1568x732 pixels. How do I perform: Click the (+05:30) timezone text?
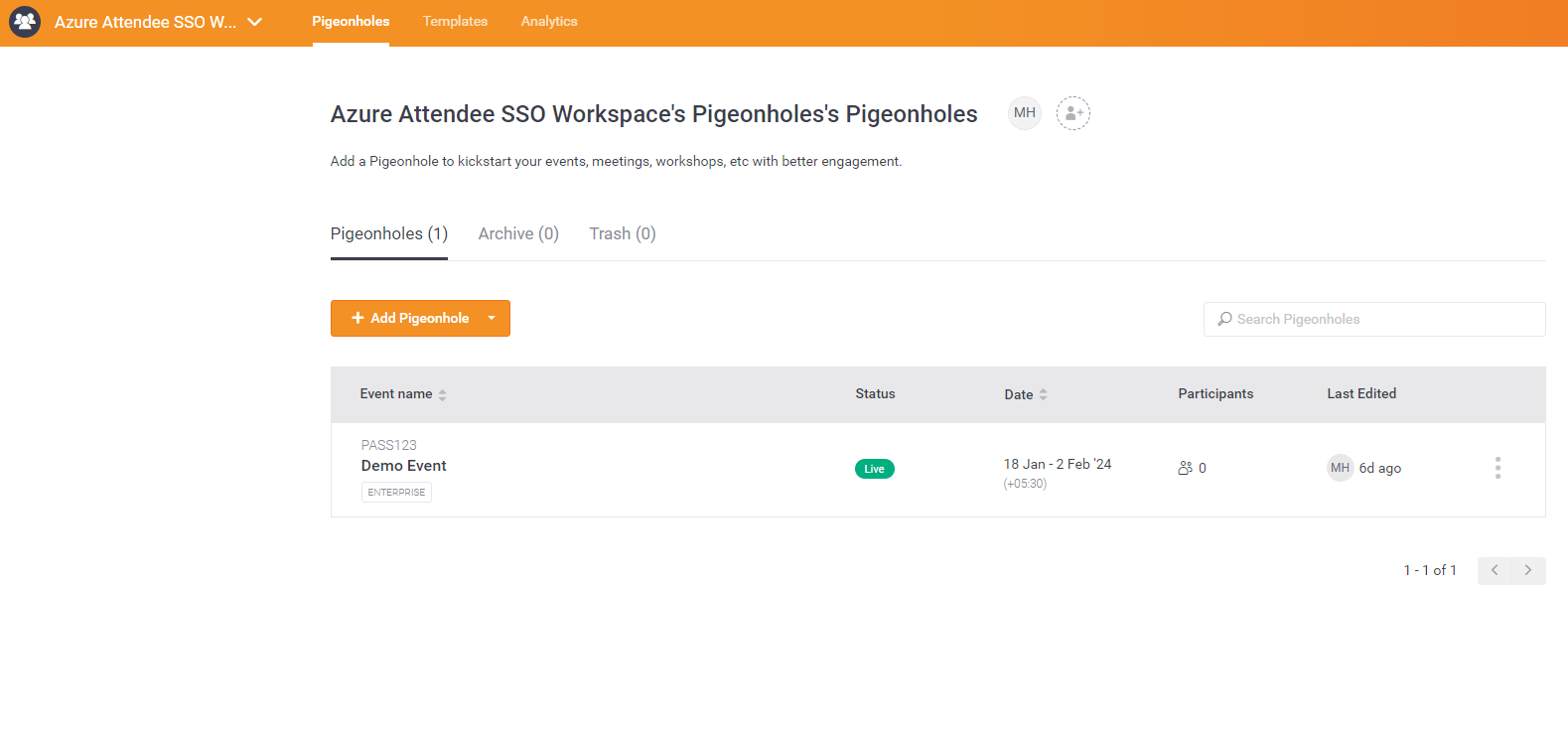[x=1025, y=484]
